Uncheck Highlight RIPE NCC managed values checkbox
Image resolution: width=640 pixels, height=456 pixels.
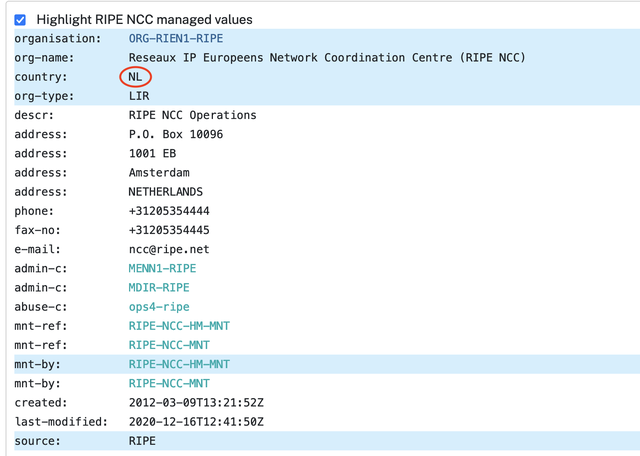click(20, 20)
